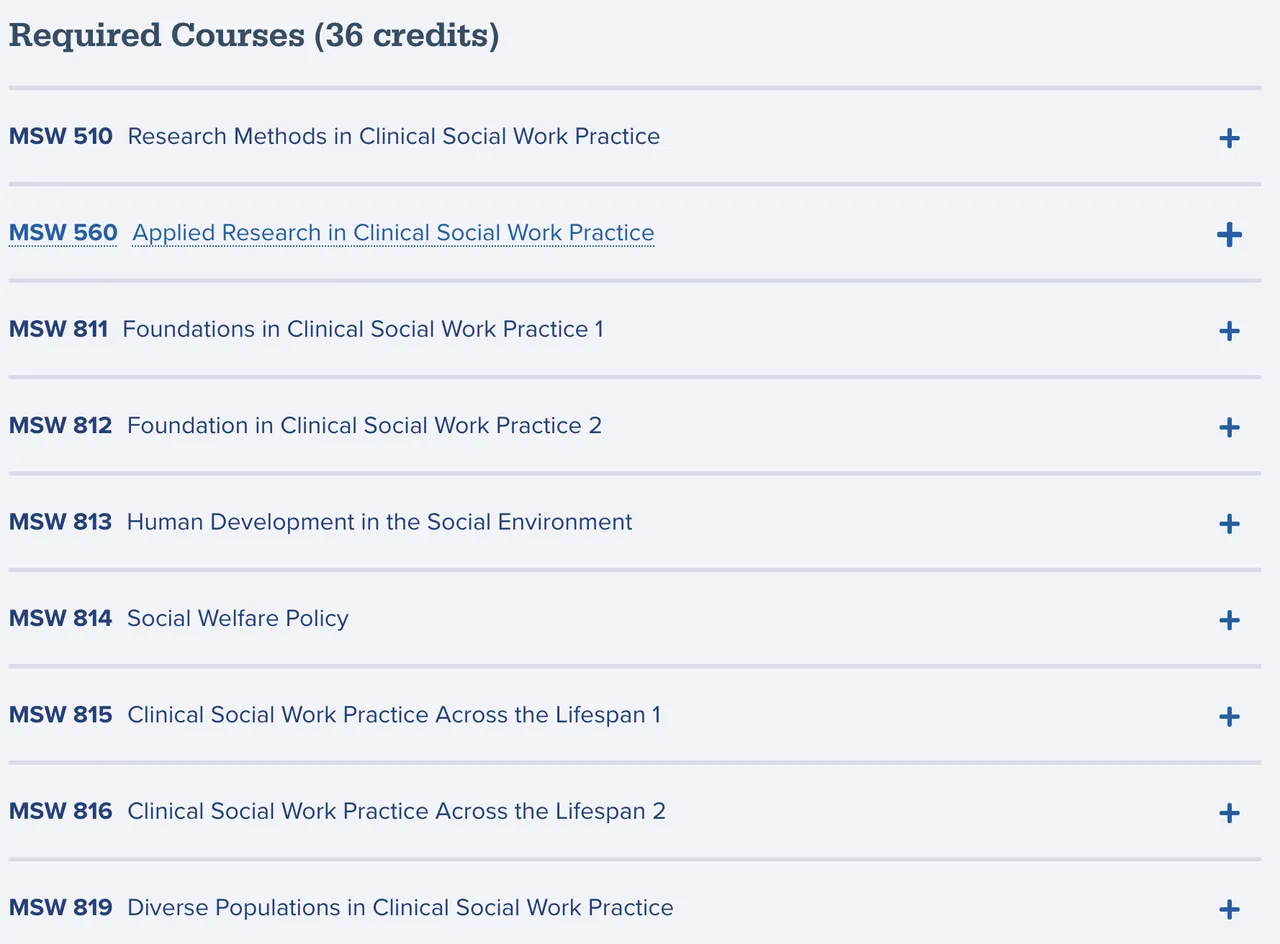Viewport: 1280px width, 944px height.
Task: Expand Foundations in Clinical Social Work Practice 1
Action: (x=362, y=329)
